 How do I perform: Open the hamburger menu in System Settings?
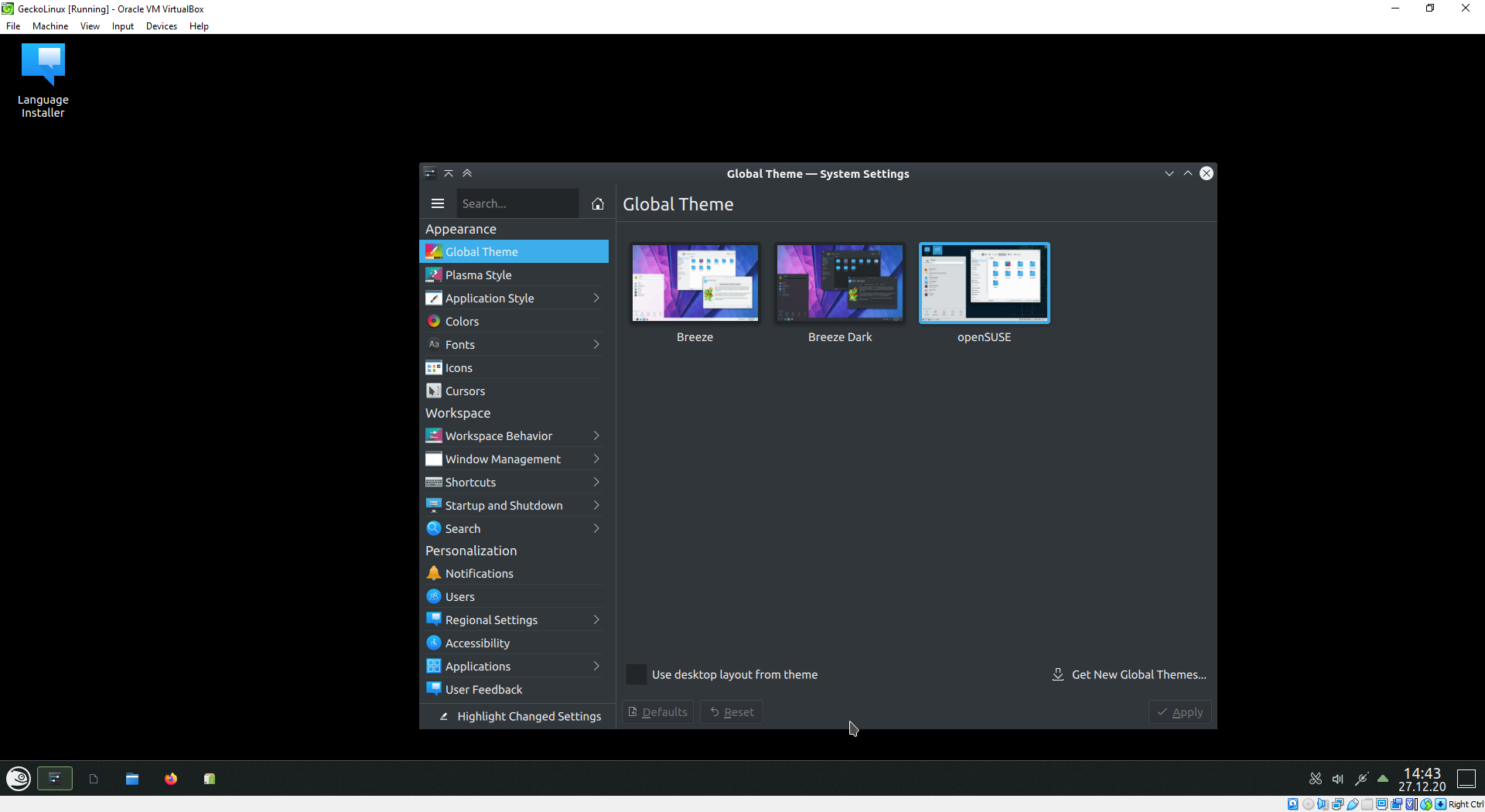click(437, 203)
